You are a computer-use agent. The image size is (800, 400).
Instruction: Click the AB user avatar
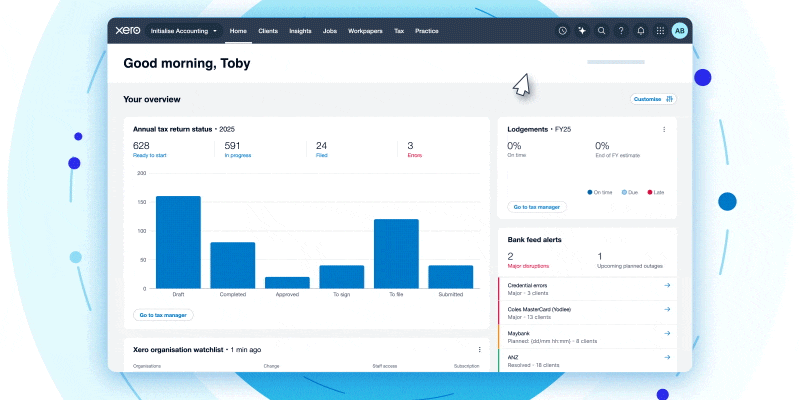click(x=680, y=31)
